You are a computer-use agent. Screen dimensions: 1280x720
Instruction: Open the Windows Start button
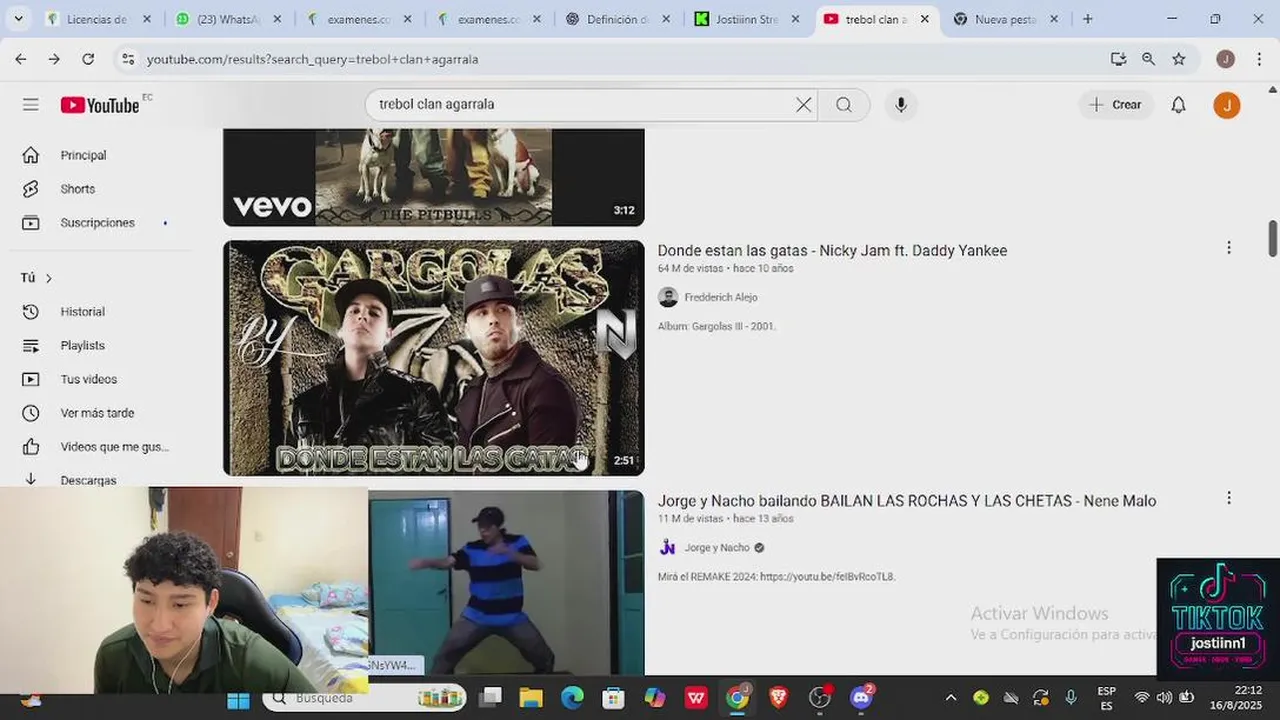238,699
